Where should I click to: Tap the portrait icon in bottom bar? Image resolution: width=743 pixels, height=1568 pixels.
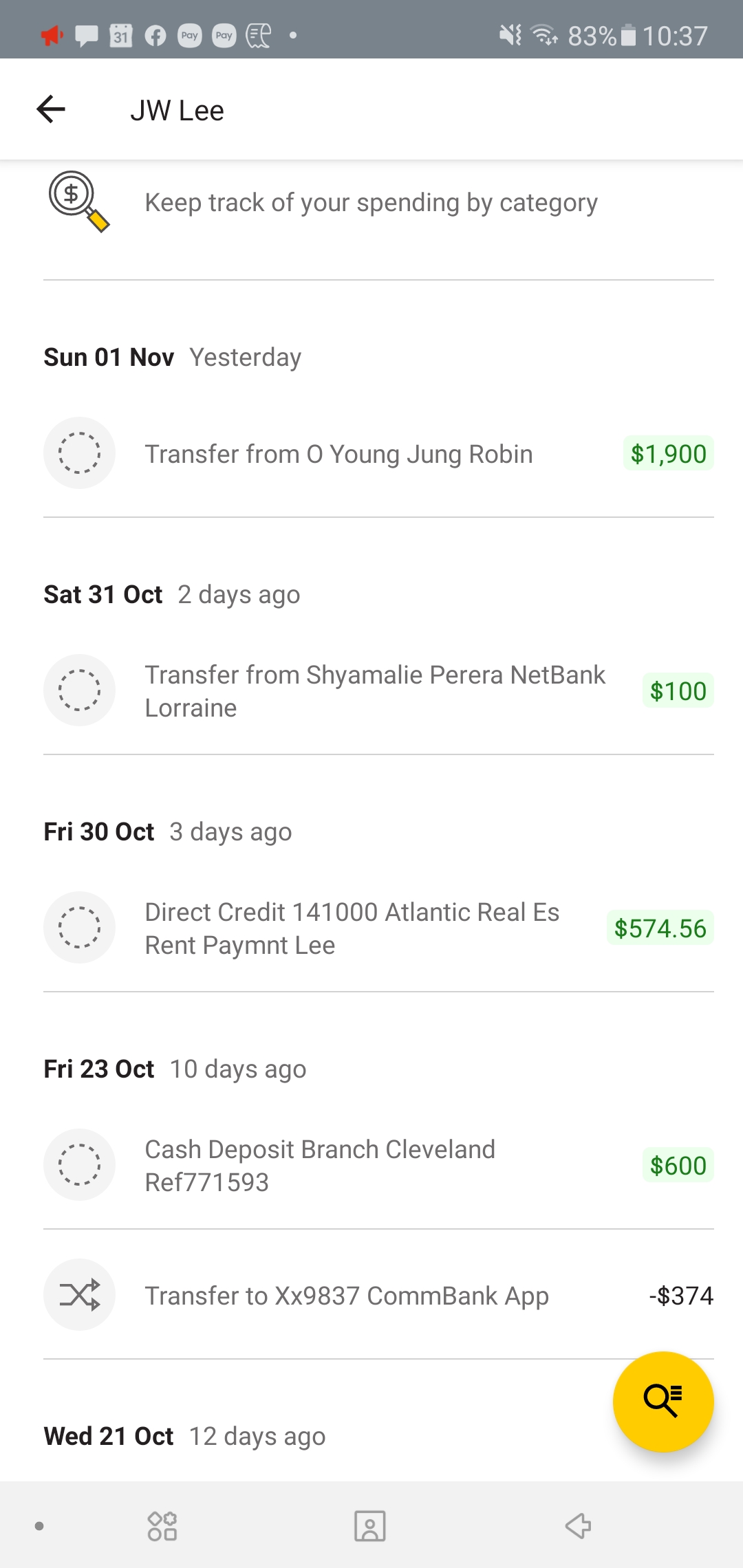click(370, 1526)
